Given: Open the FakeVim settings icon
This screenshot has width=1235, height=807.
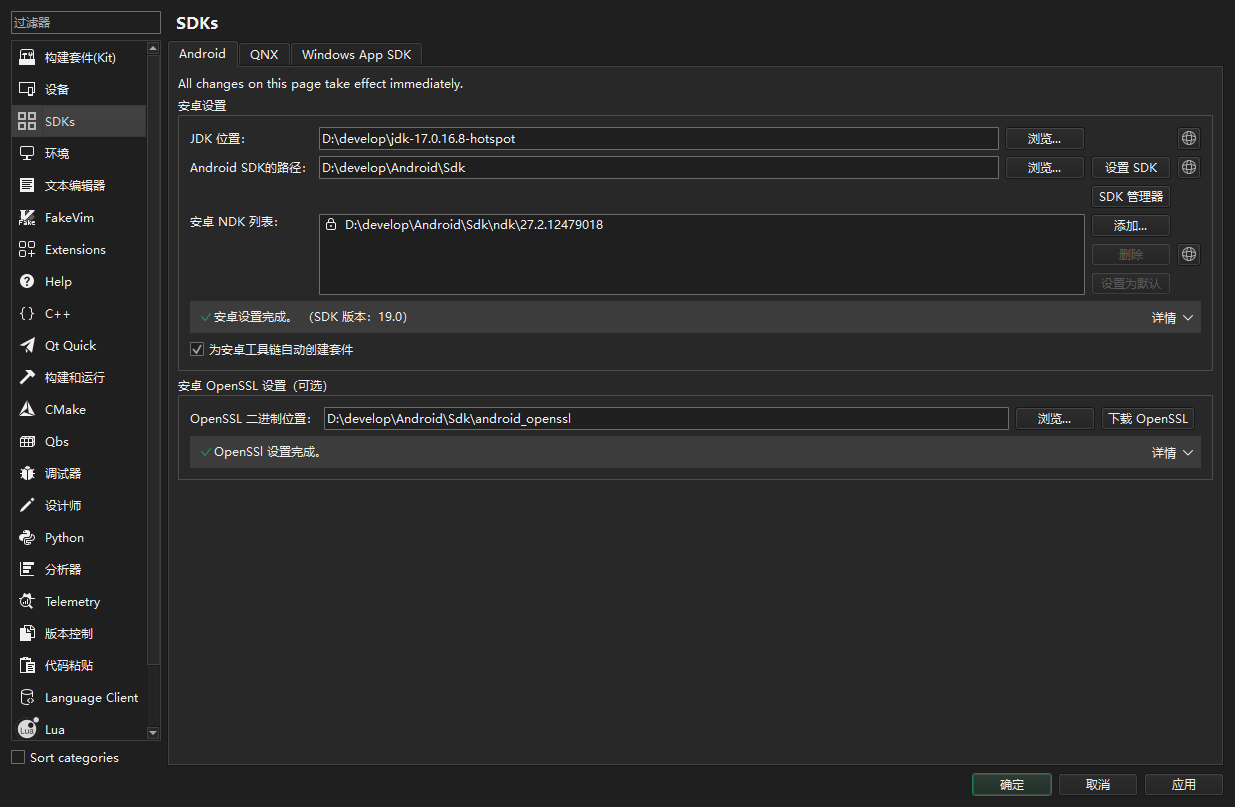Looking at the screenshot, I should 27,217.
